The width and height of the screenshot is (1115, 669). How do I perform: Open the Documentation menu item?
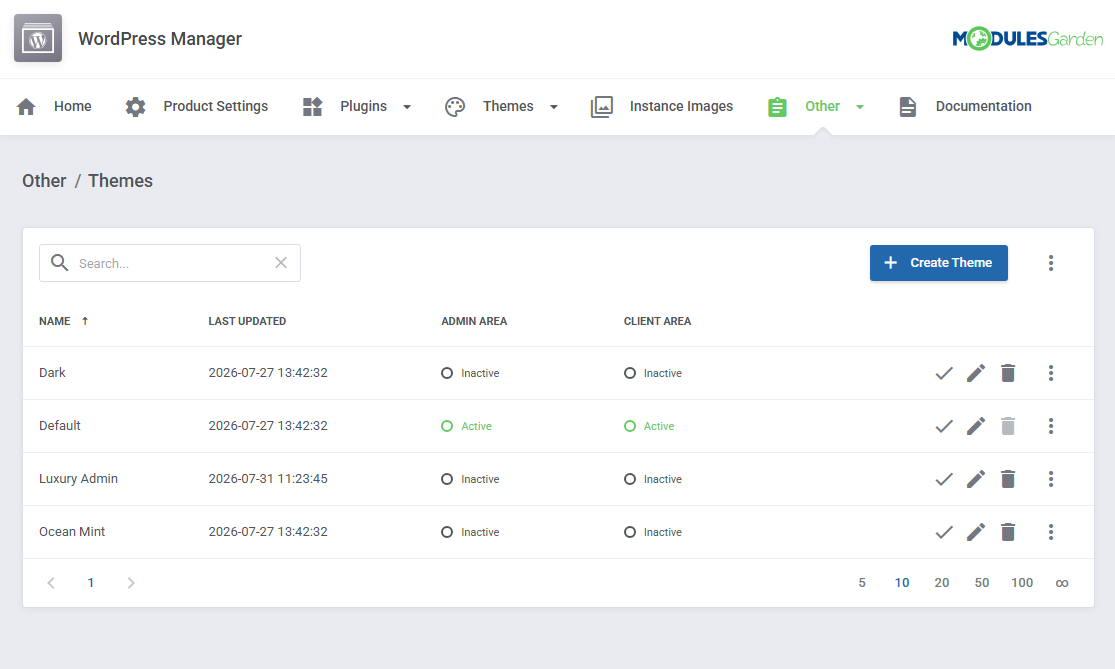[x=983, y=107]
